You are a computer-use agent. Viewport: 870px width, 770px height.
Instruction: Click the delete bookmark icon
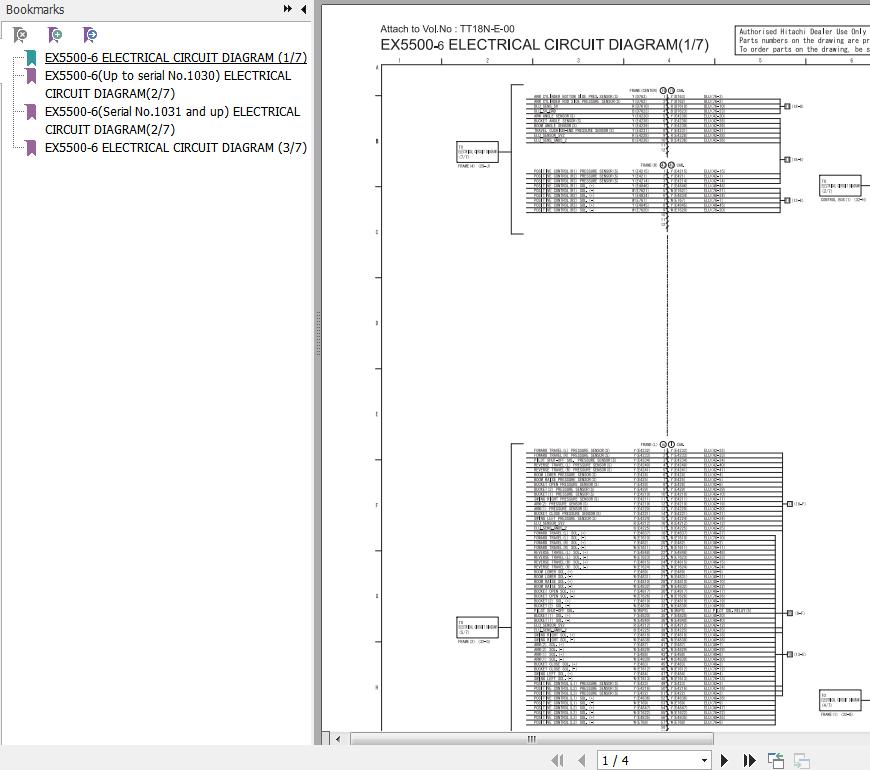20,36
